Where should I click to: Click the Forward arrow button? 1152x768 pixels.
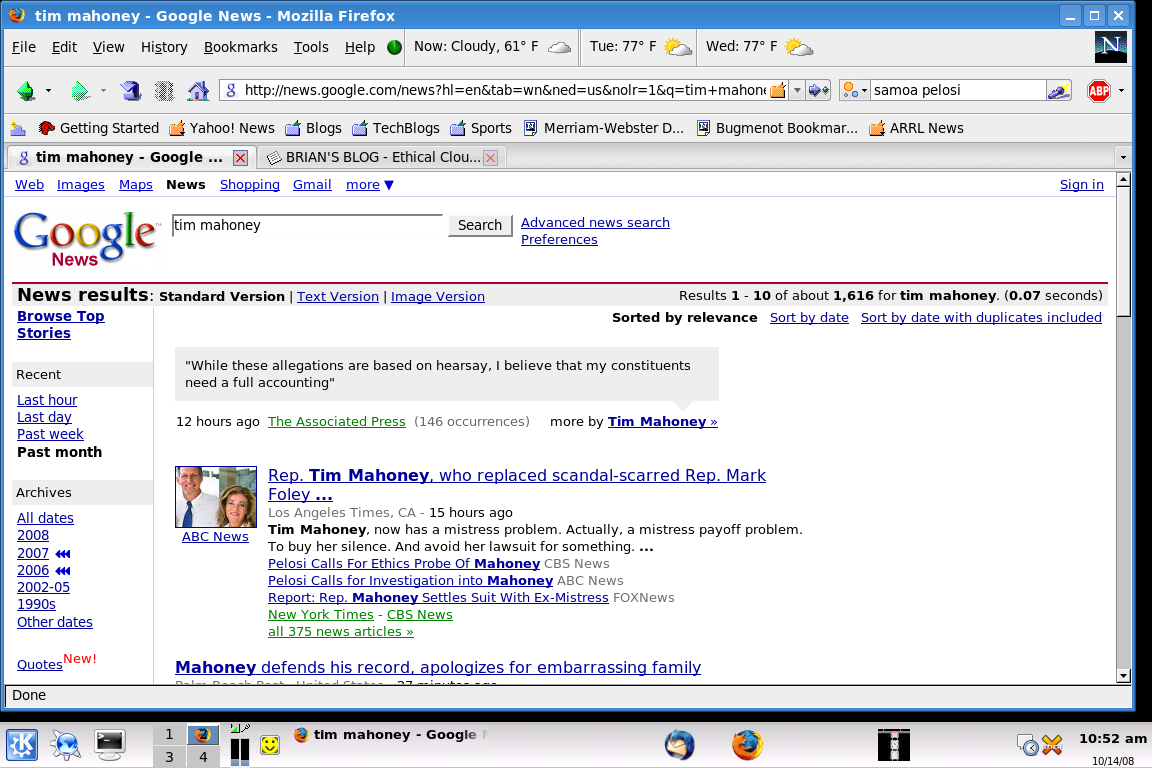pos(79,90)
